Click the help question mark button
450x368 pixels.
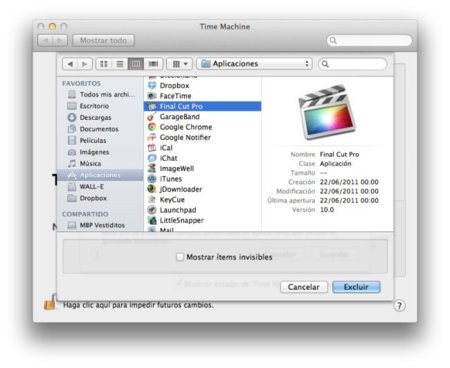click(x=399, y=305)
